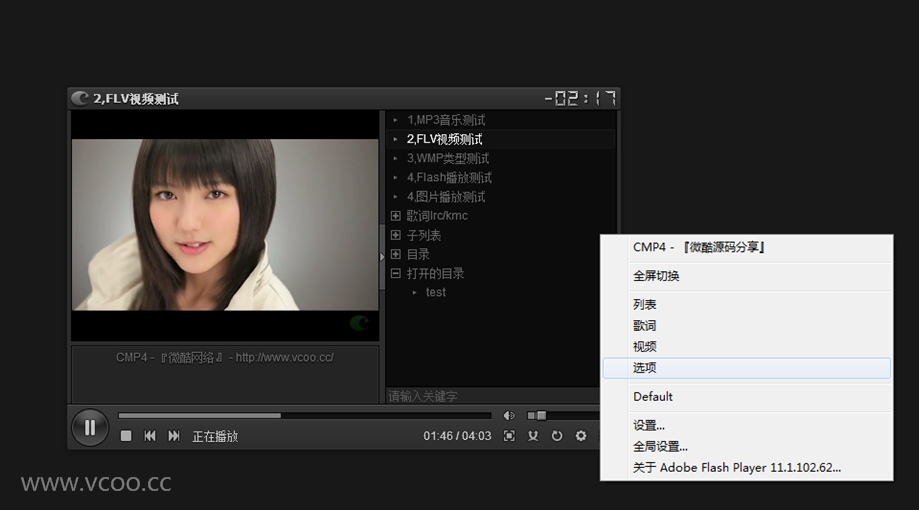The image size is (919, 510).
Task: Expand the 歌词lrc/kmc folder
Action: pos(396,216)
